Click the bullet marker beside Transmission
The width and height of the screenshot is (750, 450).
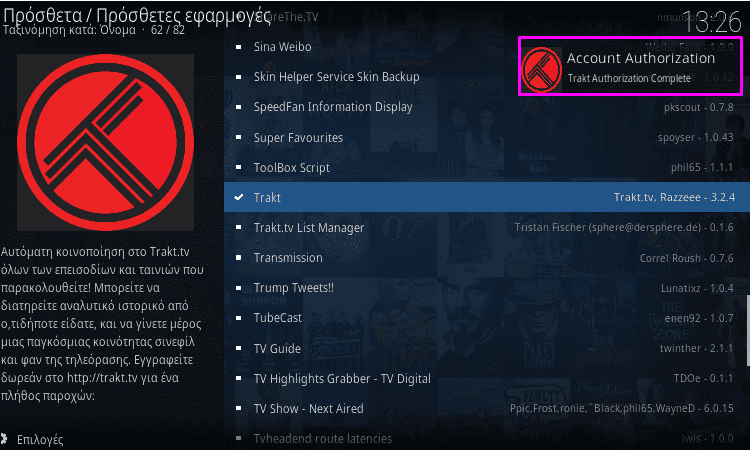[239, 258]
